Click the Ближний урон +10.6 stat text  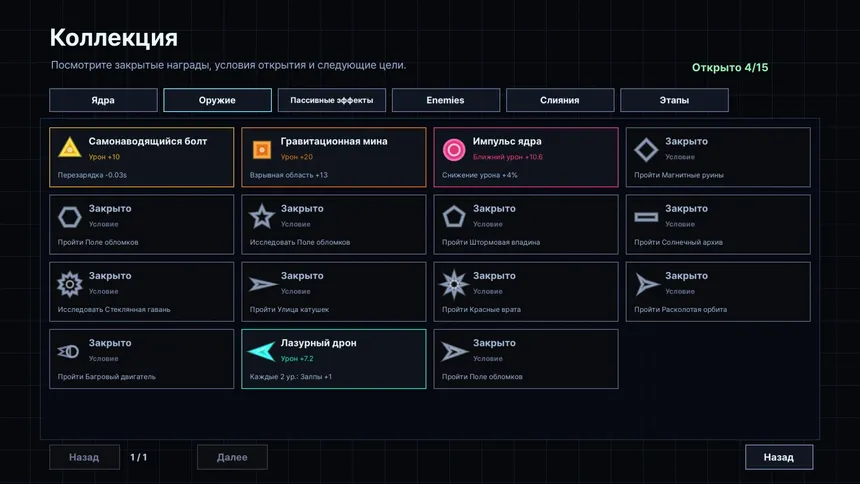507,157
